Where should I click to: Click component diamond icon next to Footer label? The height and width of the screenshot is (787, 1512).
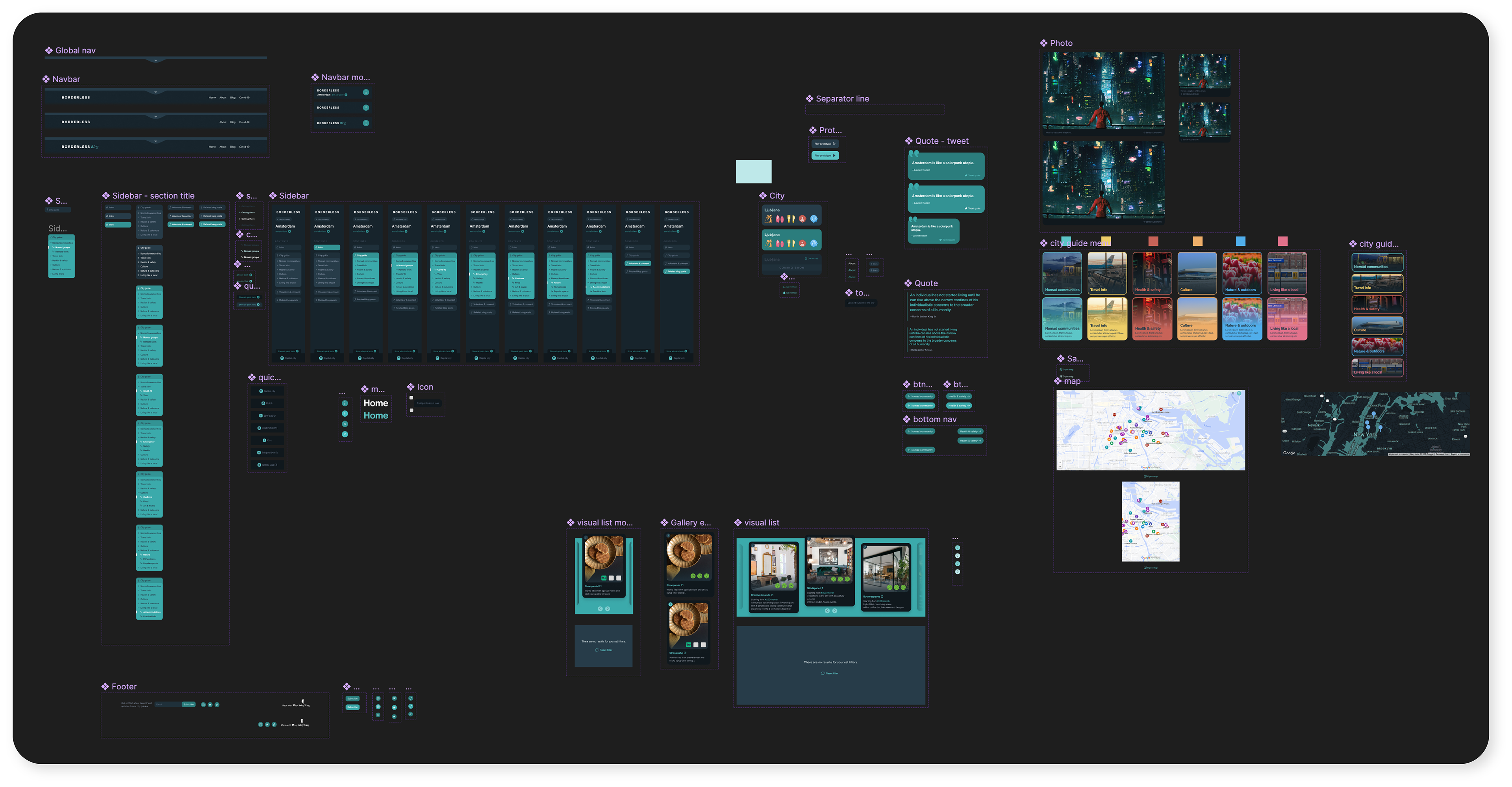pyautogui.click(x=105, y=686)
